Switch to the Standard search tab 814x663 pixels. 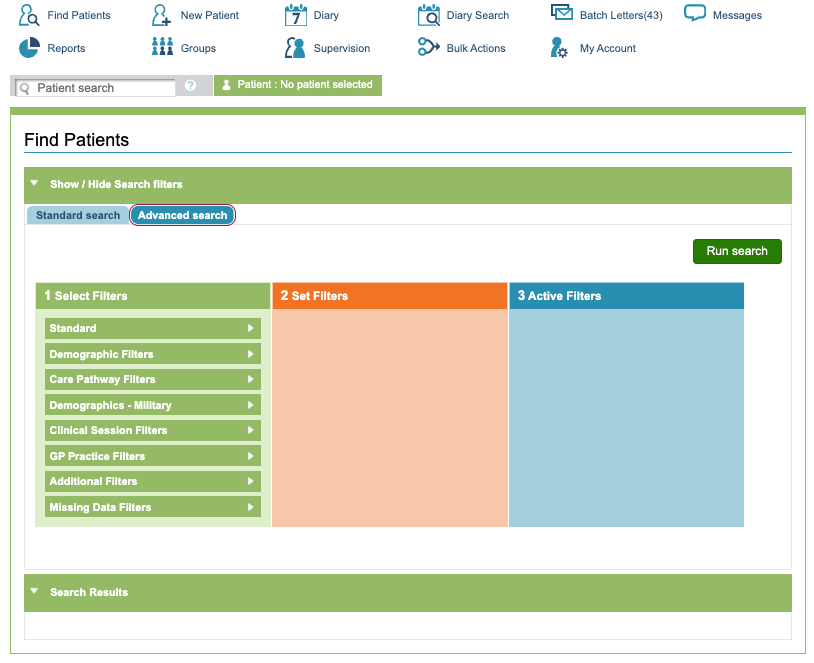click(x=78, y=215)
